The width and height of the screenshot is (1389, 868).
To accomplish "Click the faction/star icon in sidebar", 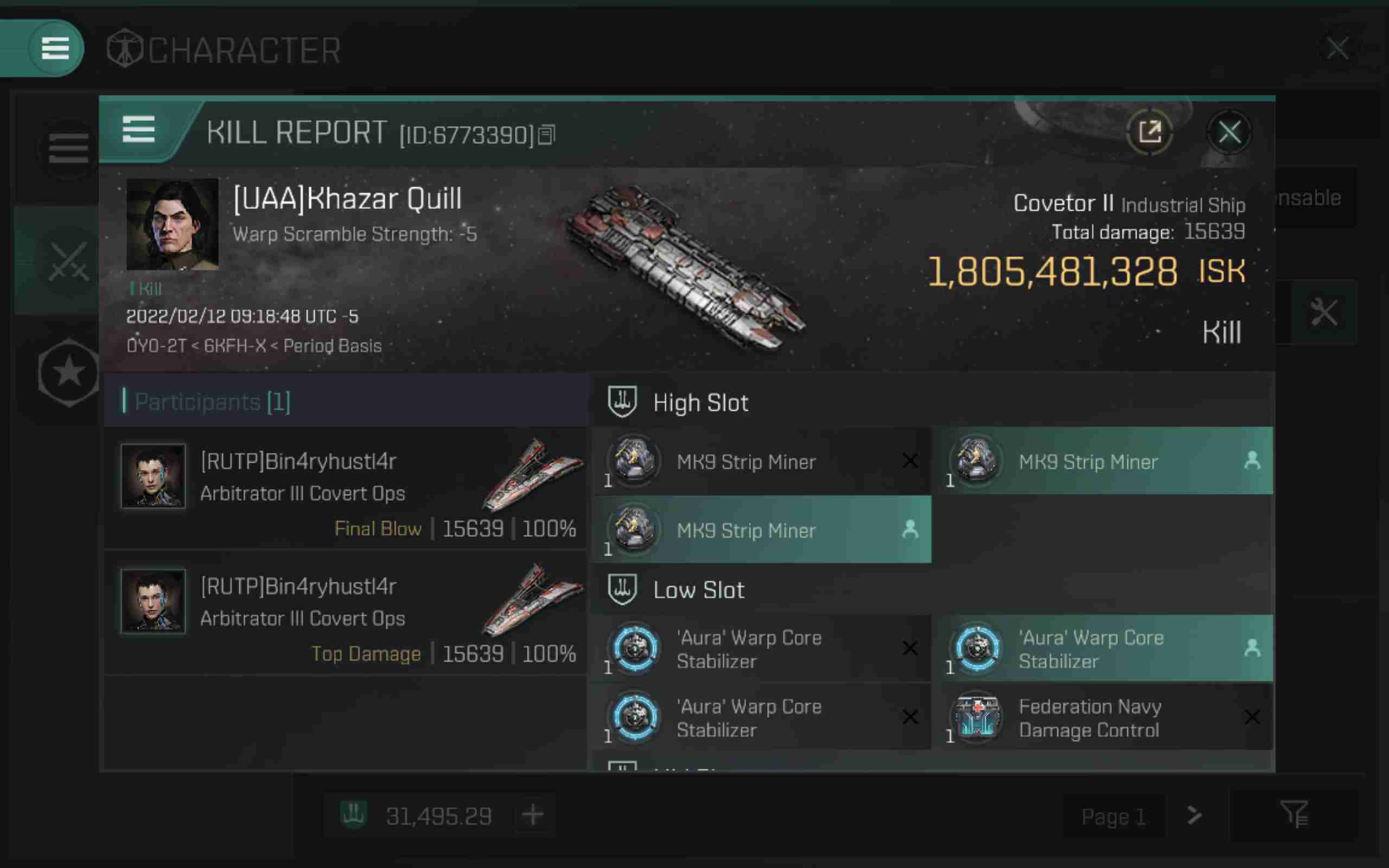I will pyautogui.click(x=68, y=371).
